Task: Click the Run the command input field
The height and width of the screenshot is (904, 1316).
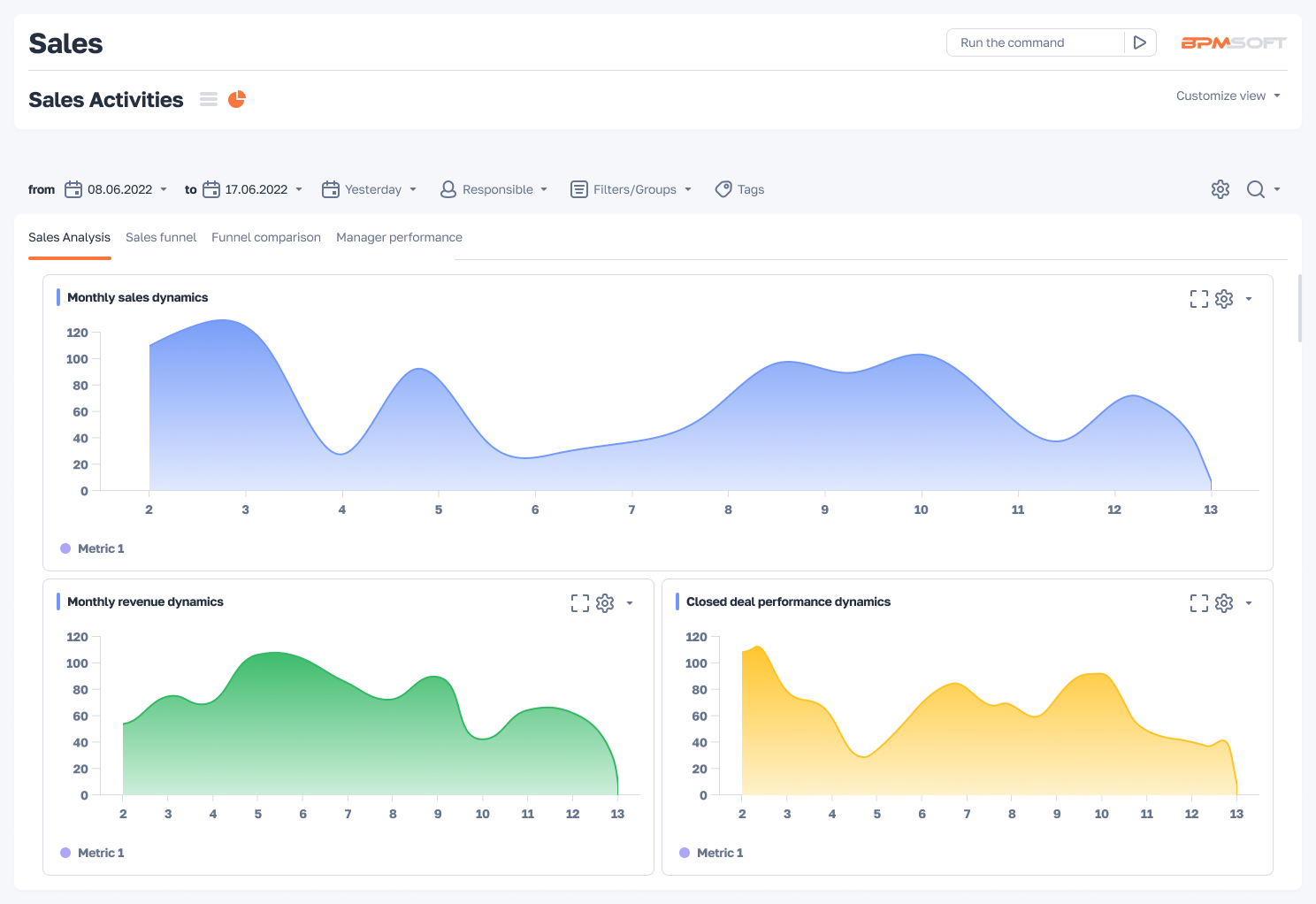Action: pyautogui.click(x=1035, y=42)
